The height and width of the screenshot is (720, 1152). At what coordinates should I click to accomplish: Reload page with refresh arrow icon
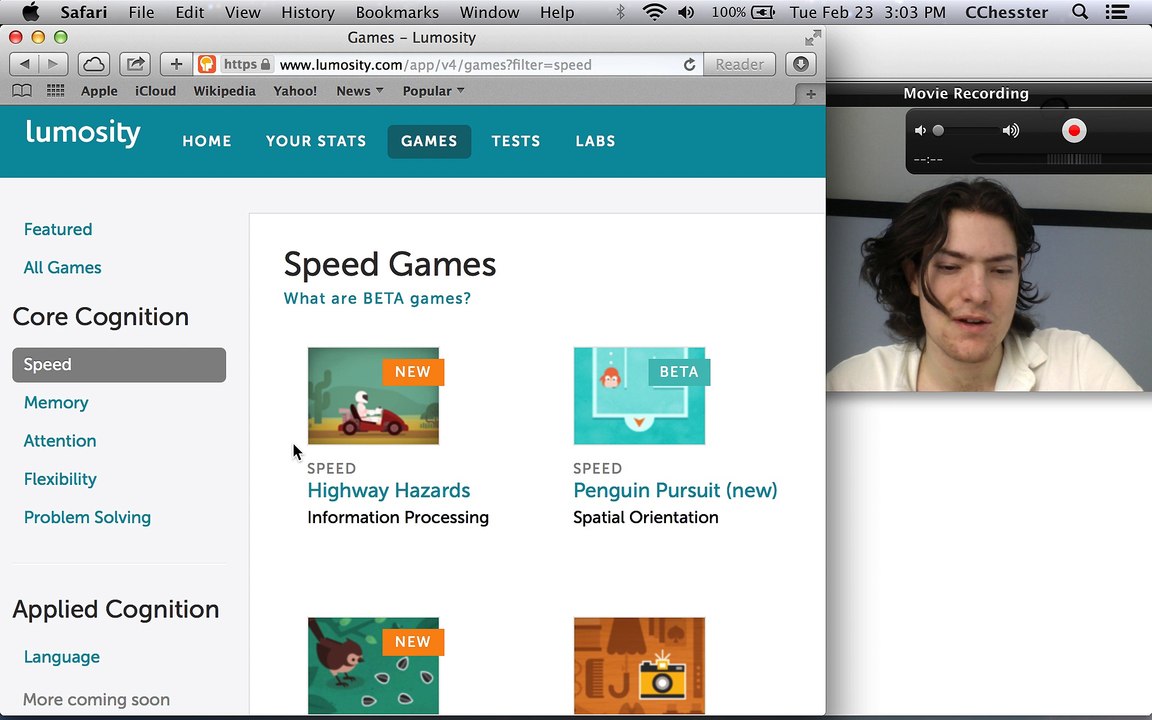(x=689, y=65)
